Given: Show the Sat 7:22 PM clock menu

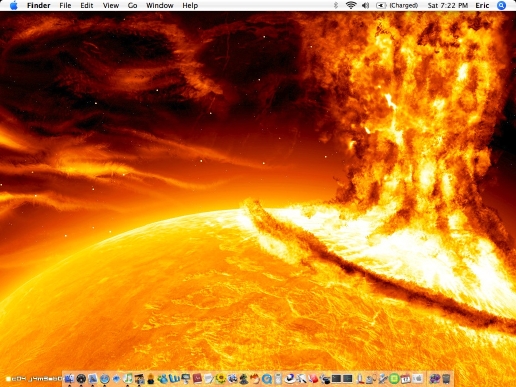Looking at the screenshot, I should pyautogui.click(x=448, y=5).
